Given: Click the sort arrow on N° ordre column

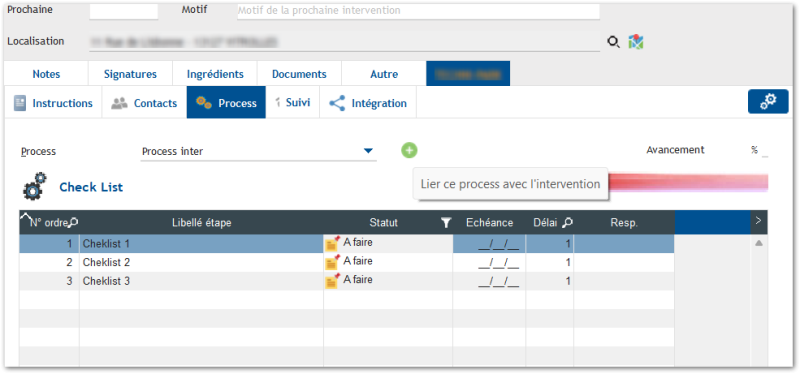Looking at the screenshot, I should (26, 216).
